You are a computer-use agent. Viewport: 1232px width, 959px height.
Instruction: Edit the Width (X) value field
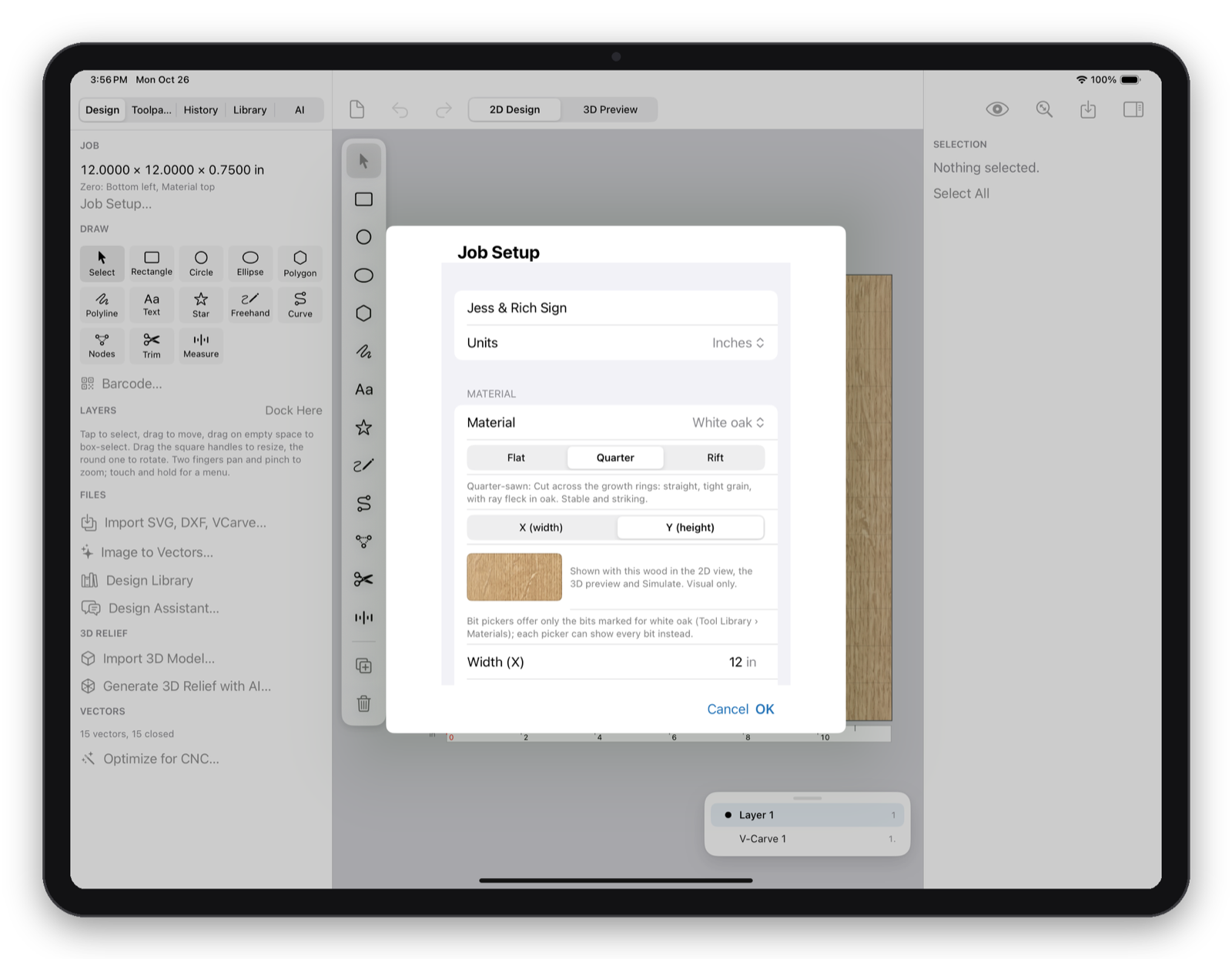coord(616,662)
